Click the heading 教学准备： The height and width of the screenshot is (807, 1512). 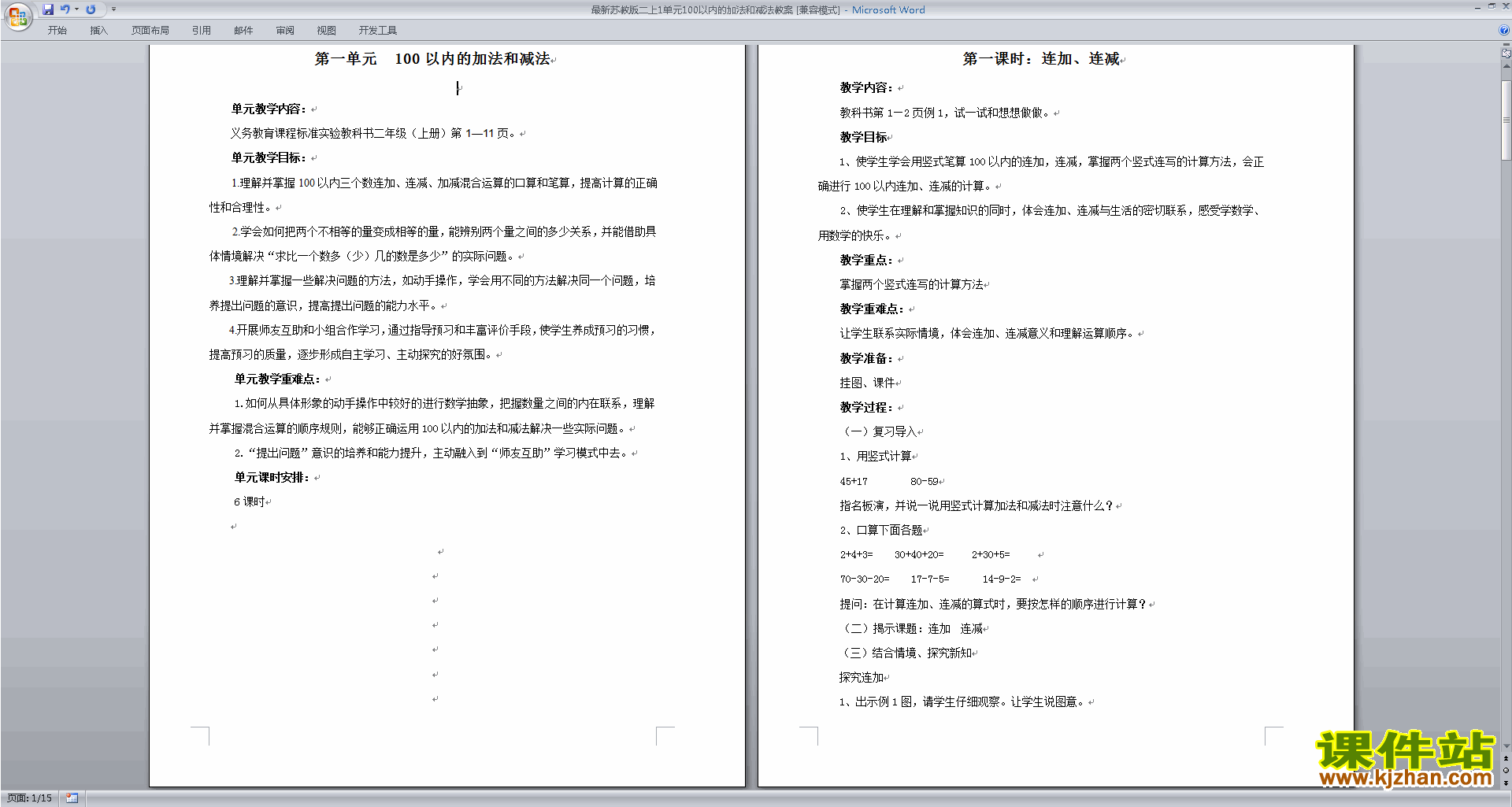coord(866,358)
